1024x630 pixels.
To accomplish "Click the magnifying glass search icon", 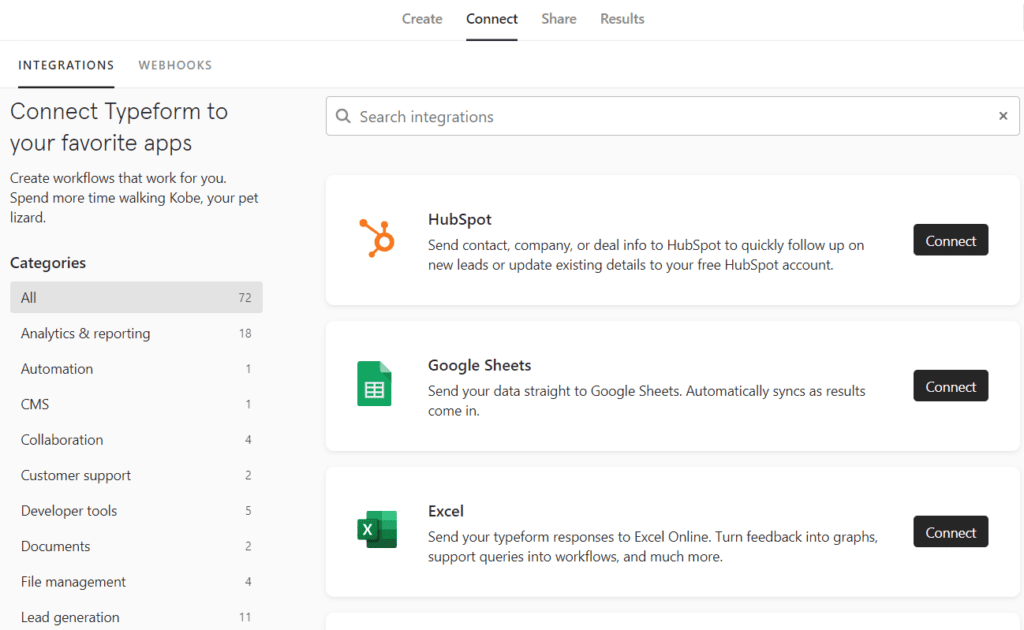I will (343, 116).
